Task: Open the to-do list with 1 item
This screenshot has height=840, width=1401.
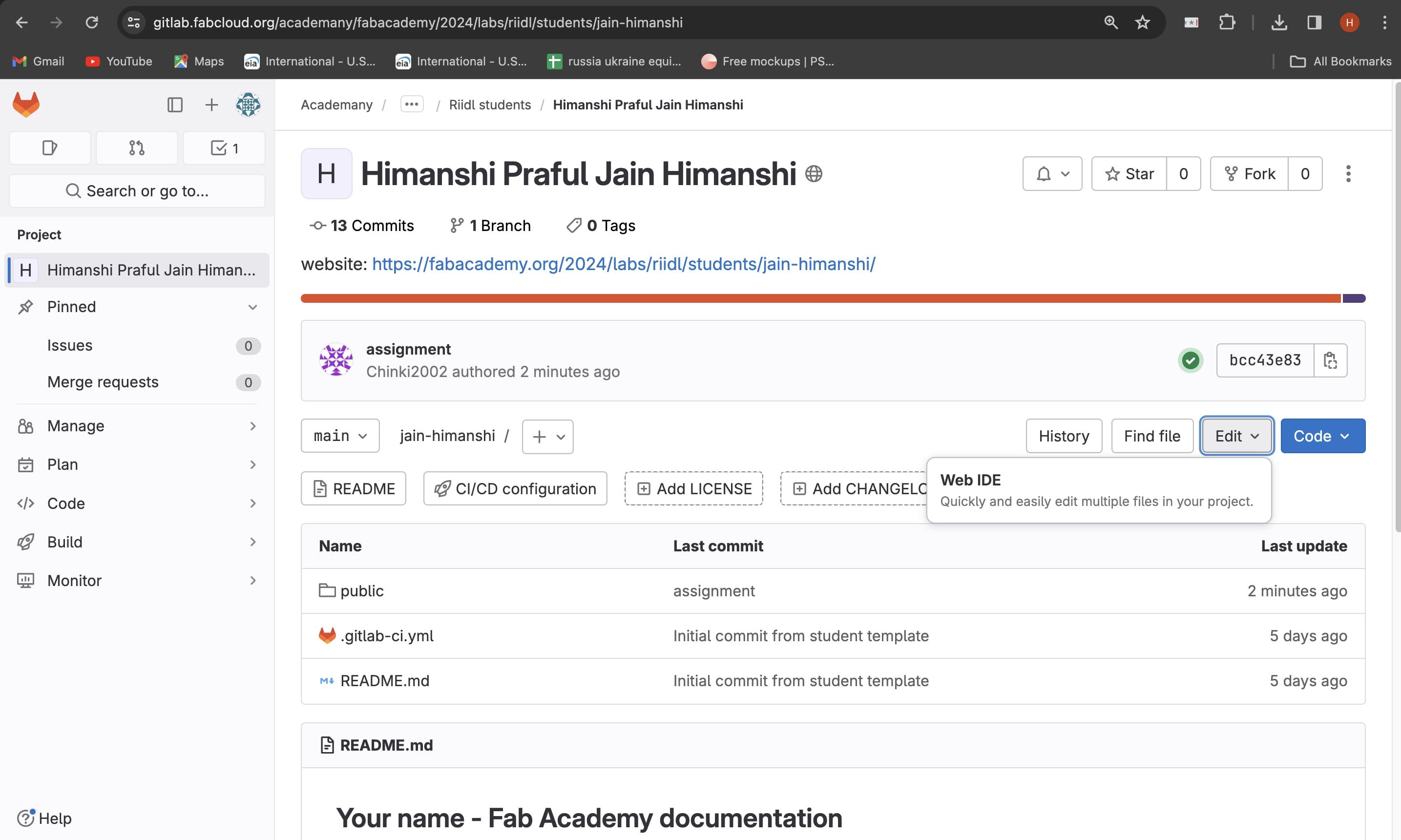Action: click(224, 148)
